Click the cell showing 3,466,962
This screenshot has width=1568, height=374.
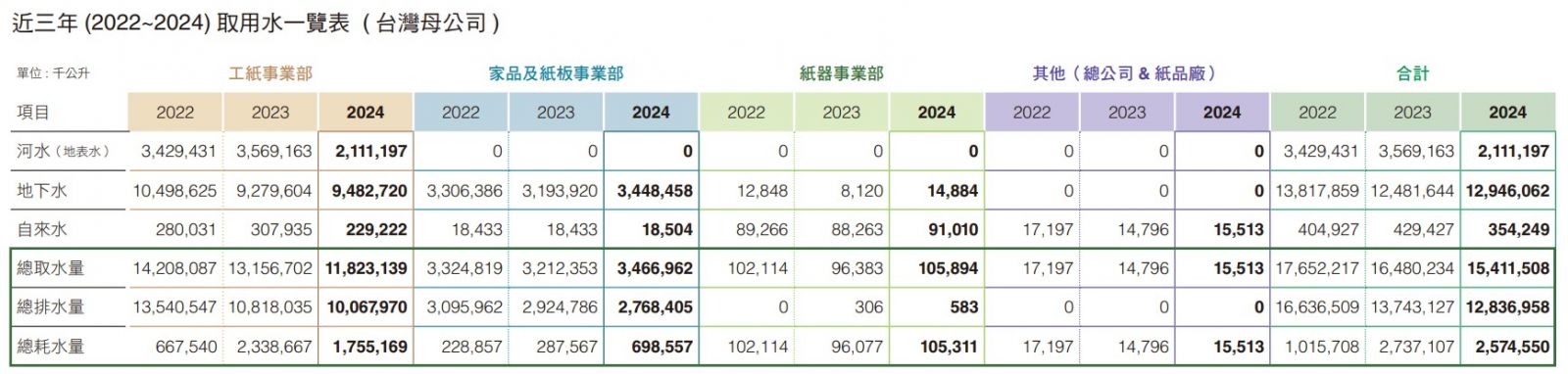pos(655,268)
